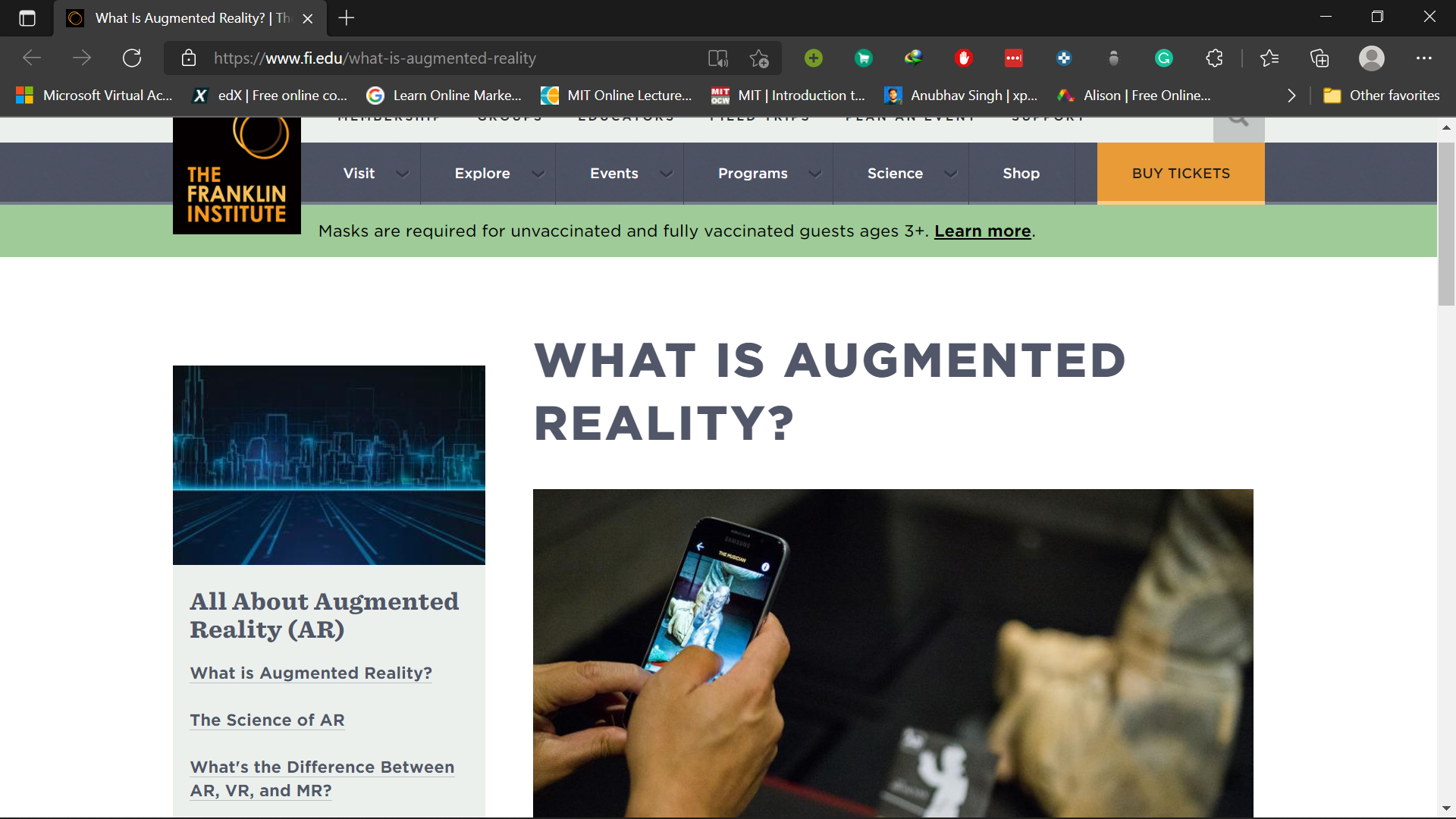Show more favorites bar chevron
The width and height of the screenshot is (1456, 819).
pos(1291,96)
